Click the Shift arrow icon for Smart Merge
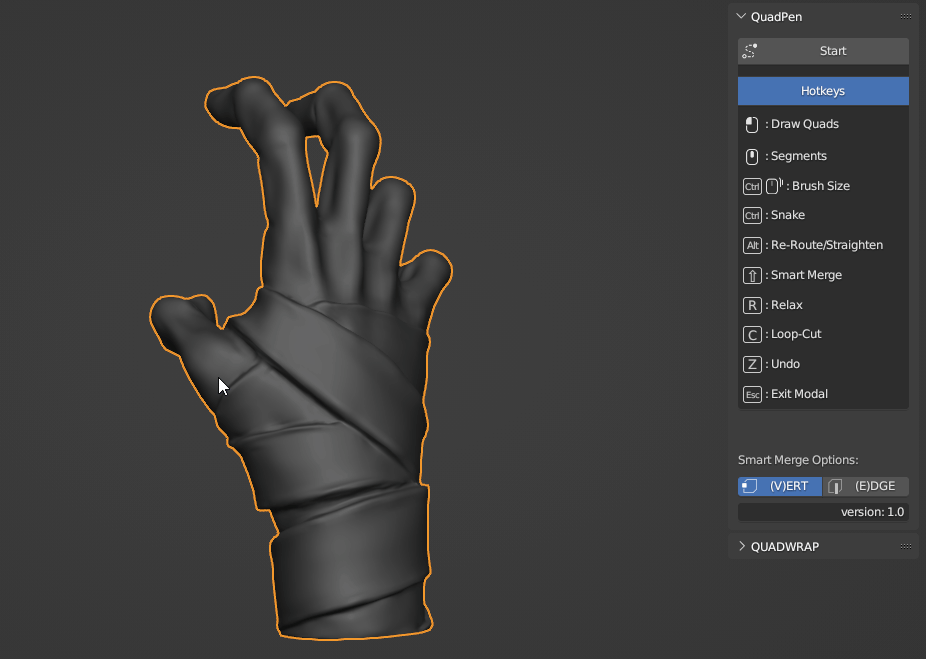 tap(752, 276)
